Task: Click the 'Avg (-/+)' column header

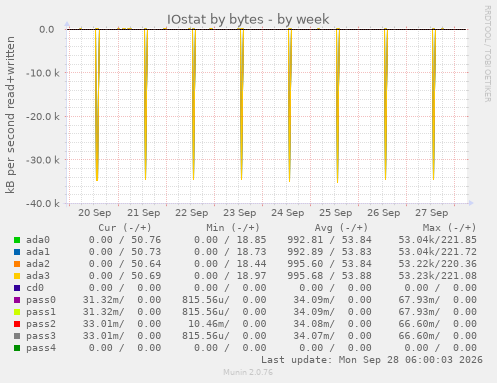Action: click(341, 228)
